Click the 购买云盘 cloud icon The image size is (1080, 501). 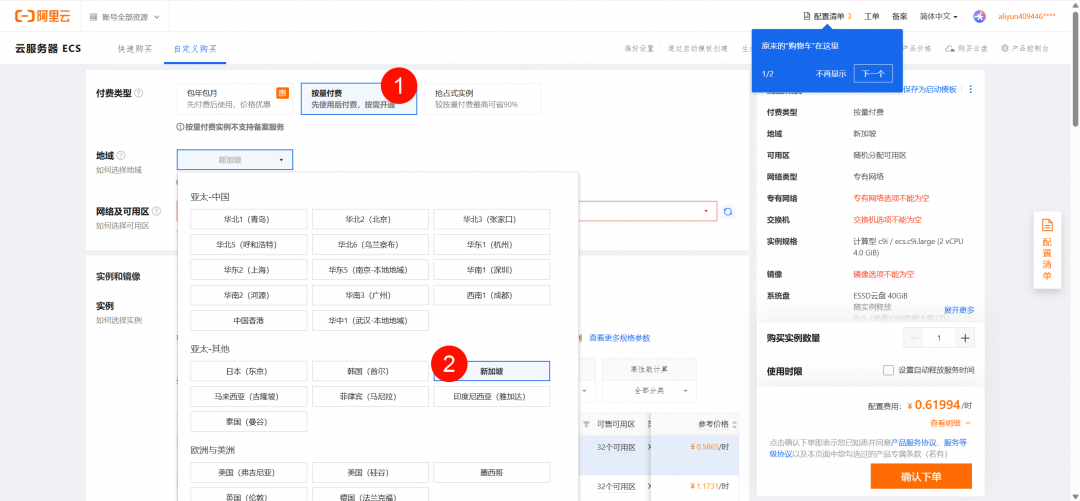pyautogui.click(x=950, y=48)
